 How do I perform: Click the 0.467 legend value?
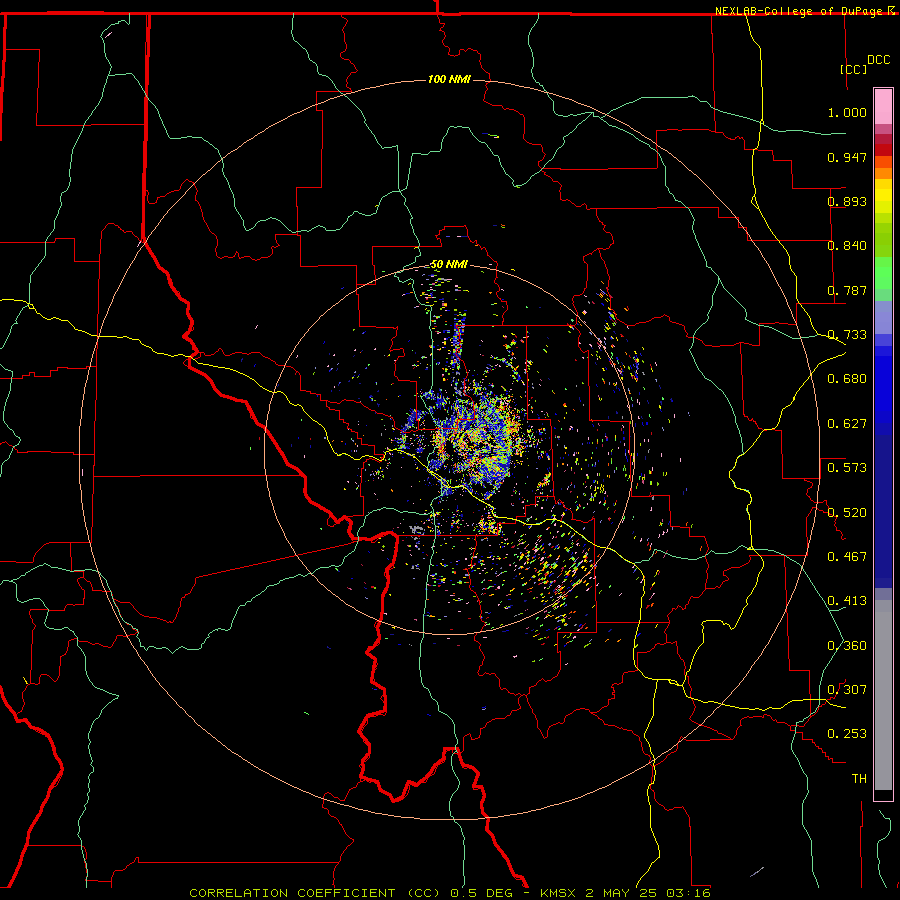pyautogui.click(x=847, y=557)
